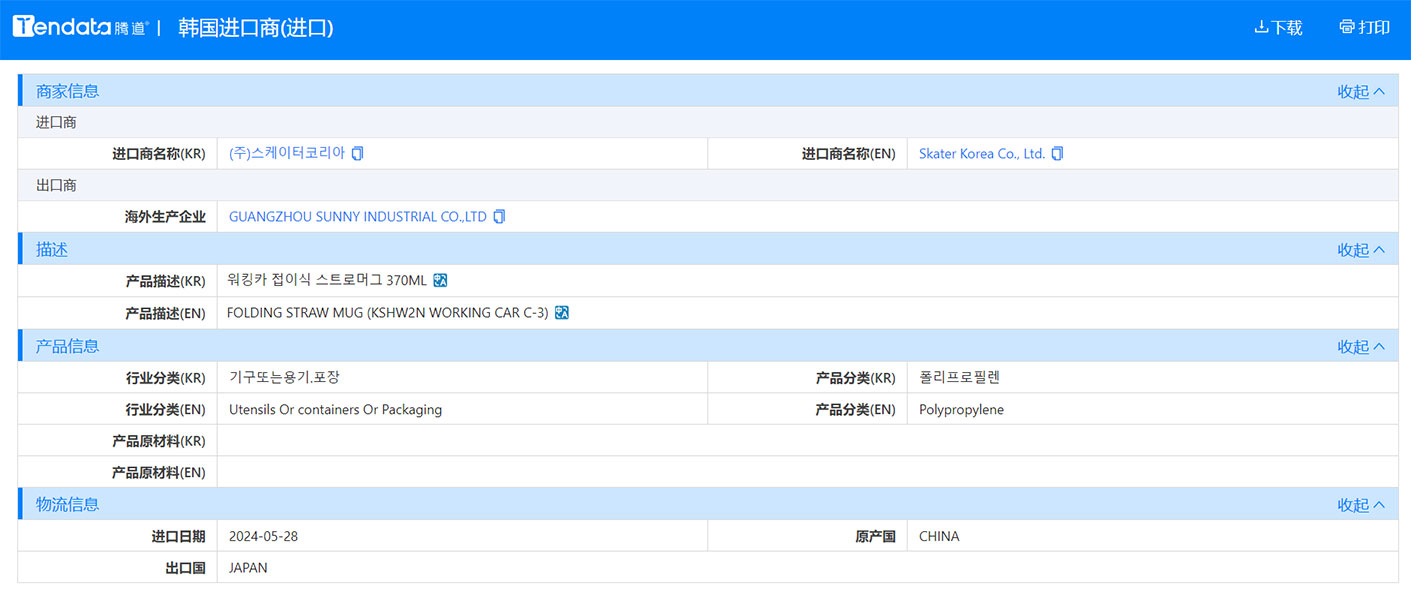Translate the FOLDING STRAW MUG description icon
The height and width of the screenshot is (595, 1411).
pos(562,313)
